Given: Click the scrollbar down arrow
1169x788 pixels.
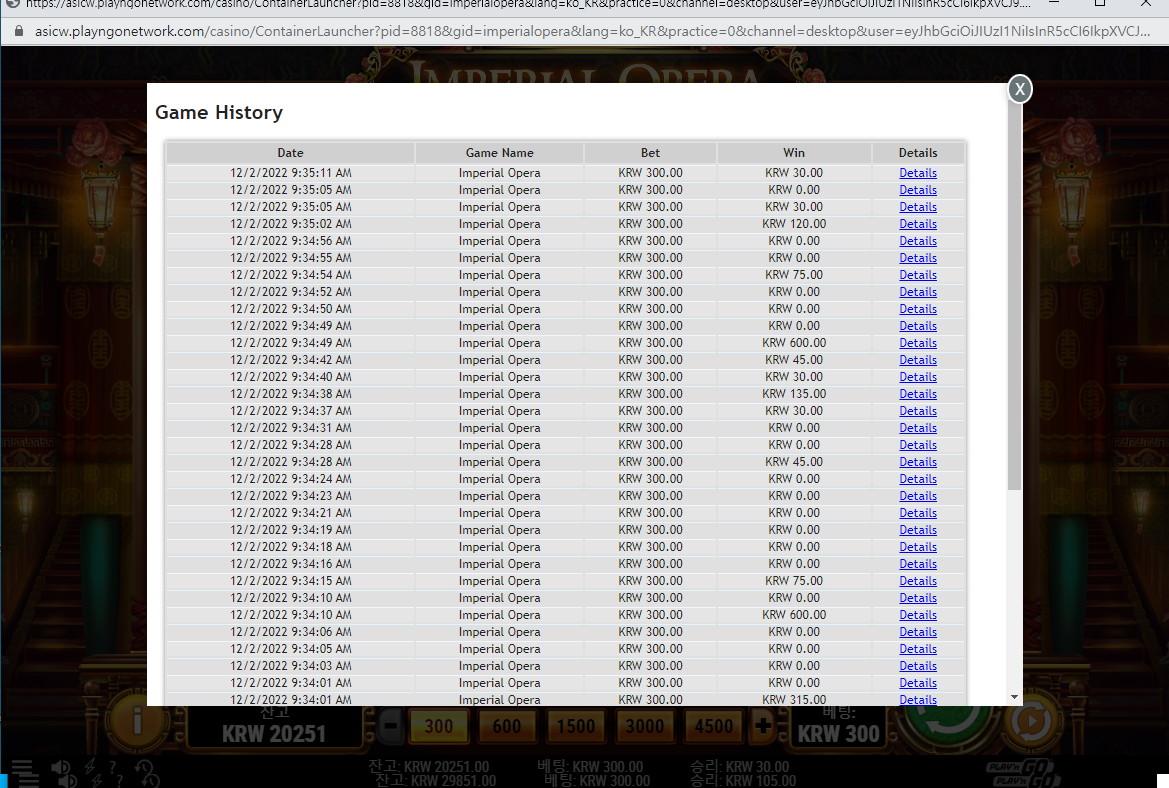Looking at the screenshot, I should coord(1015,697).
